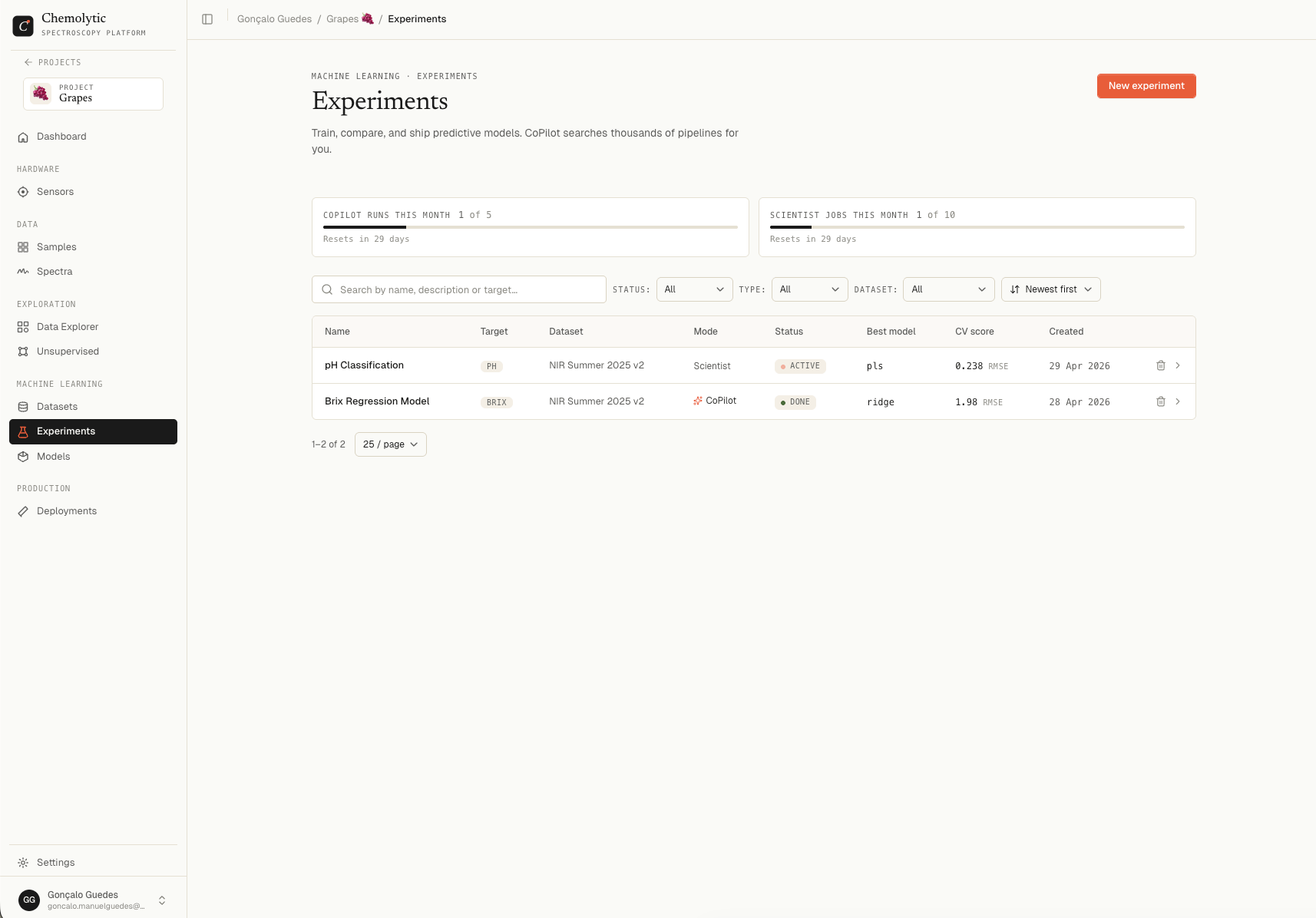Open the pH Classification experiment
This screenshot has height=918, width=1316.
pos(364,365)
